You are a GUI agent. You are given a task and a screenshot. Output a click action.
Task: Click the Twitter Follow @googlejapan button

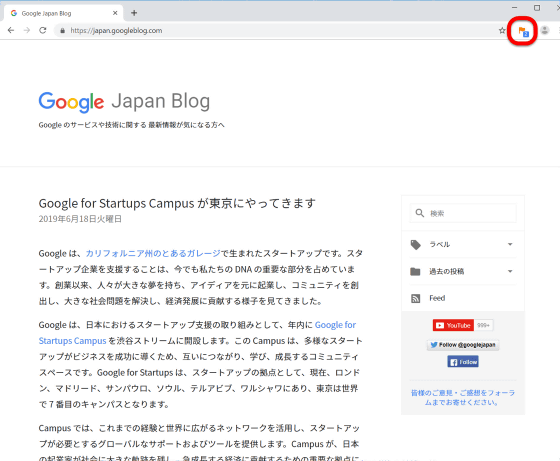pos(463,345)
